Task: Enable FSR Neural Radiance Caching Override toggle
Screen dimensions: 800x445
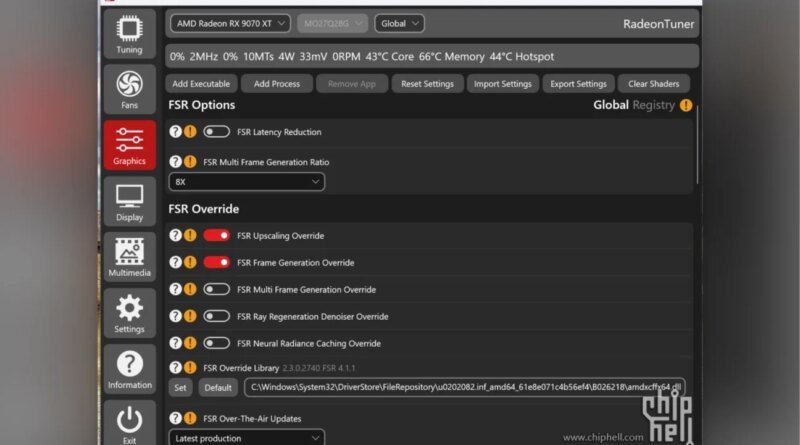Action: [x=216, y=343]
